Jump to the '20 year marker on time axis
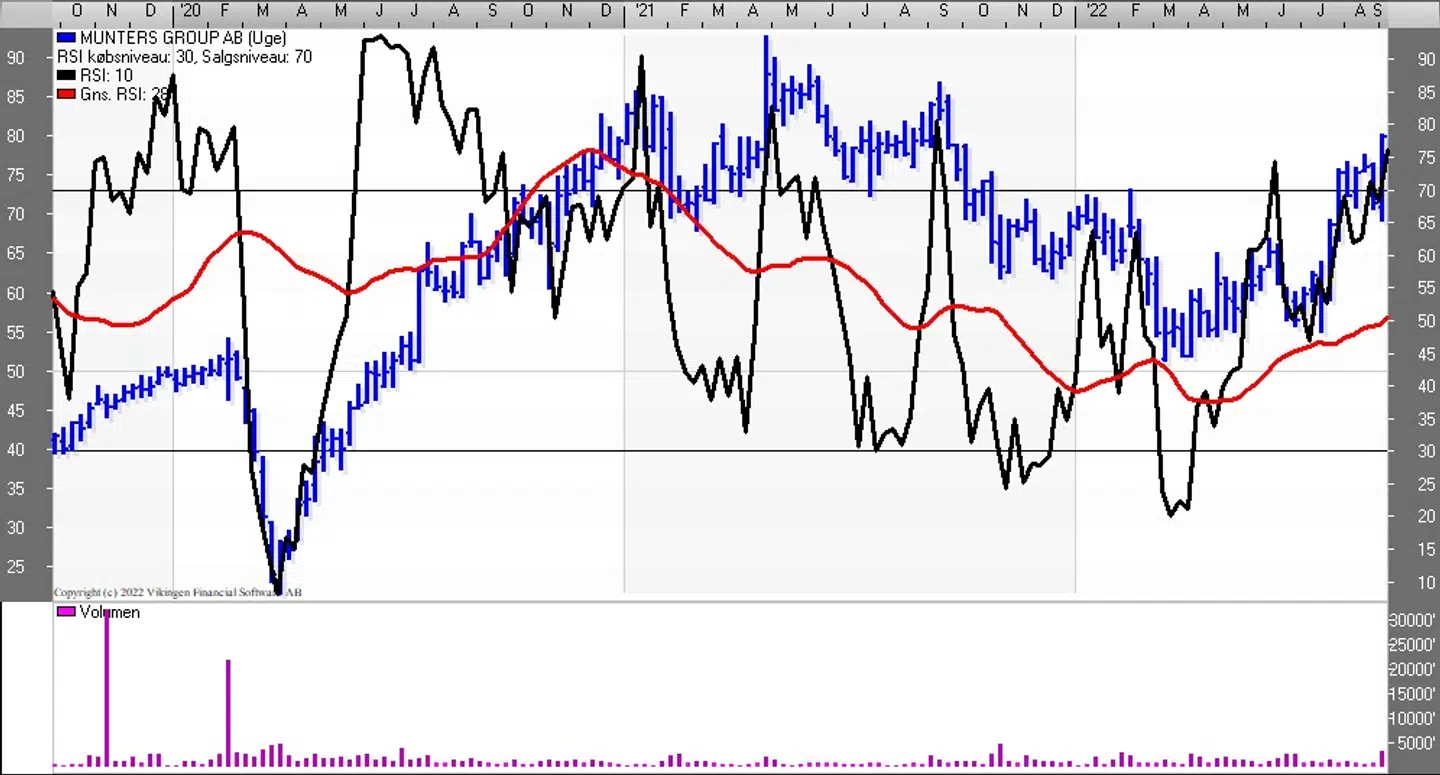The width and height of the screenshot is (1440, 775). pos(187,10)
